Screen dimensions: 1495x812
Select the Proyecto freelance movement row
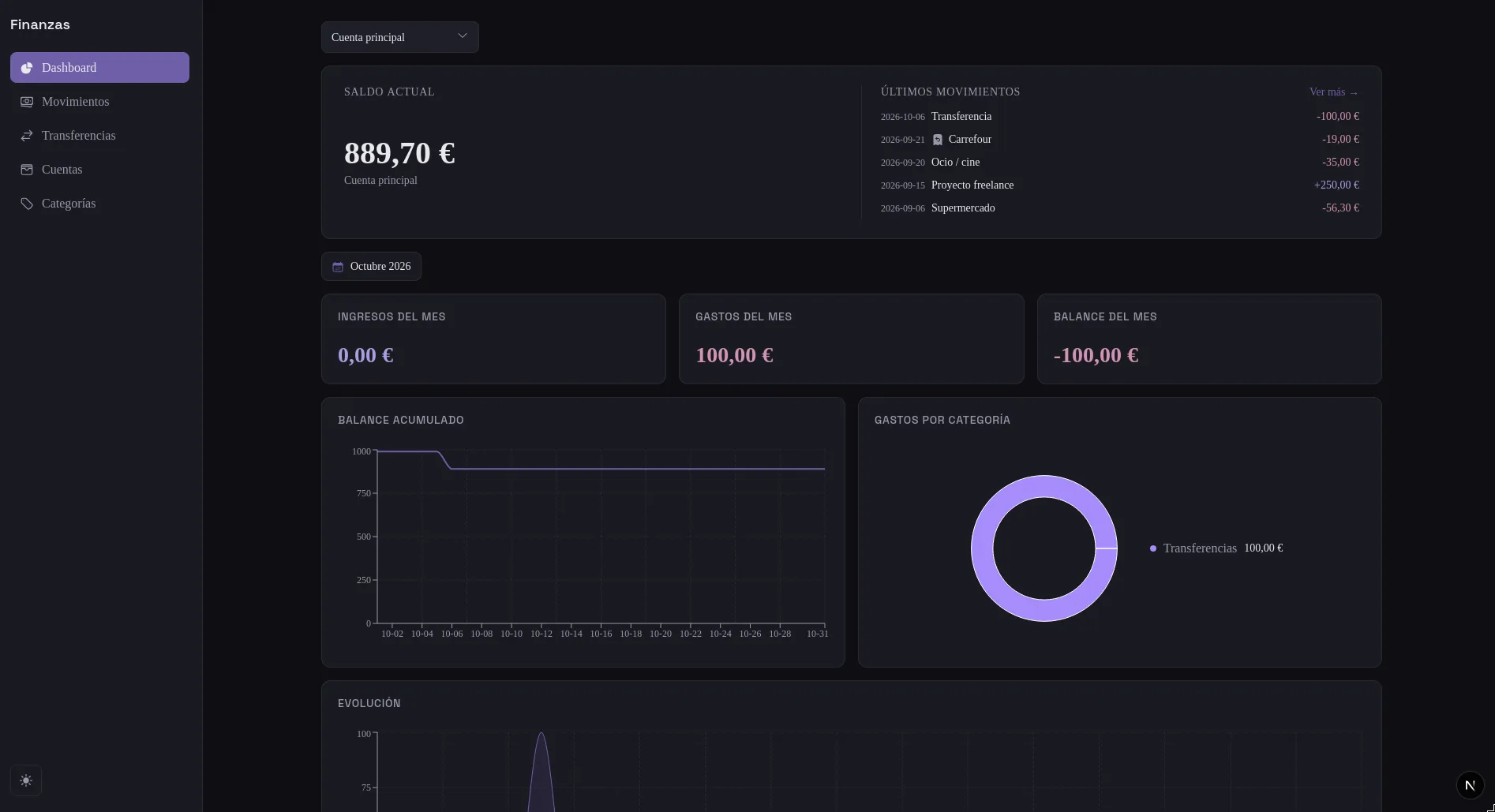[1119, 185]
